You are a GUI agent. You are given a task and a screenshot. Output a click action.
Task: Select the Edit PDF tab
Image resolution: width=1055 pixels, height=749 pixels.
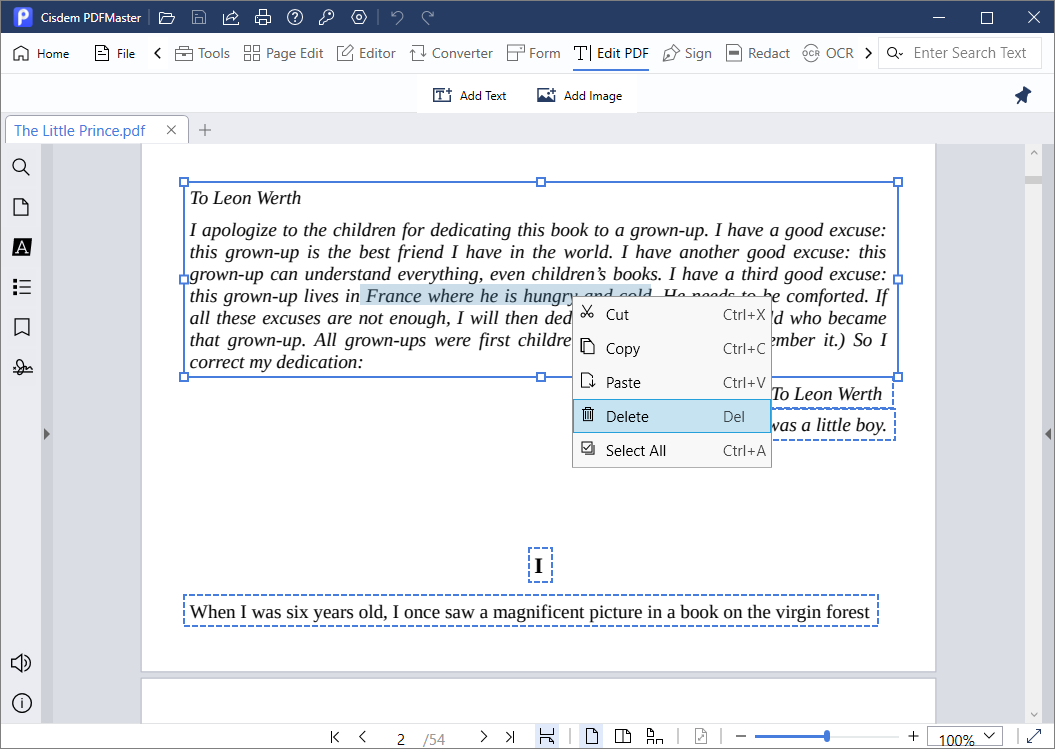(x=611, y=53)
